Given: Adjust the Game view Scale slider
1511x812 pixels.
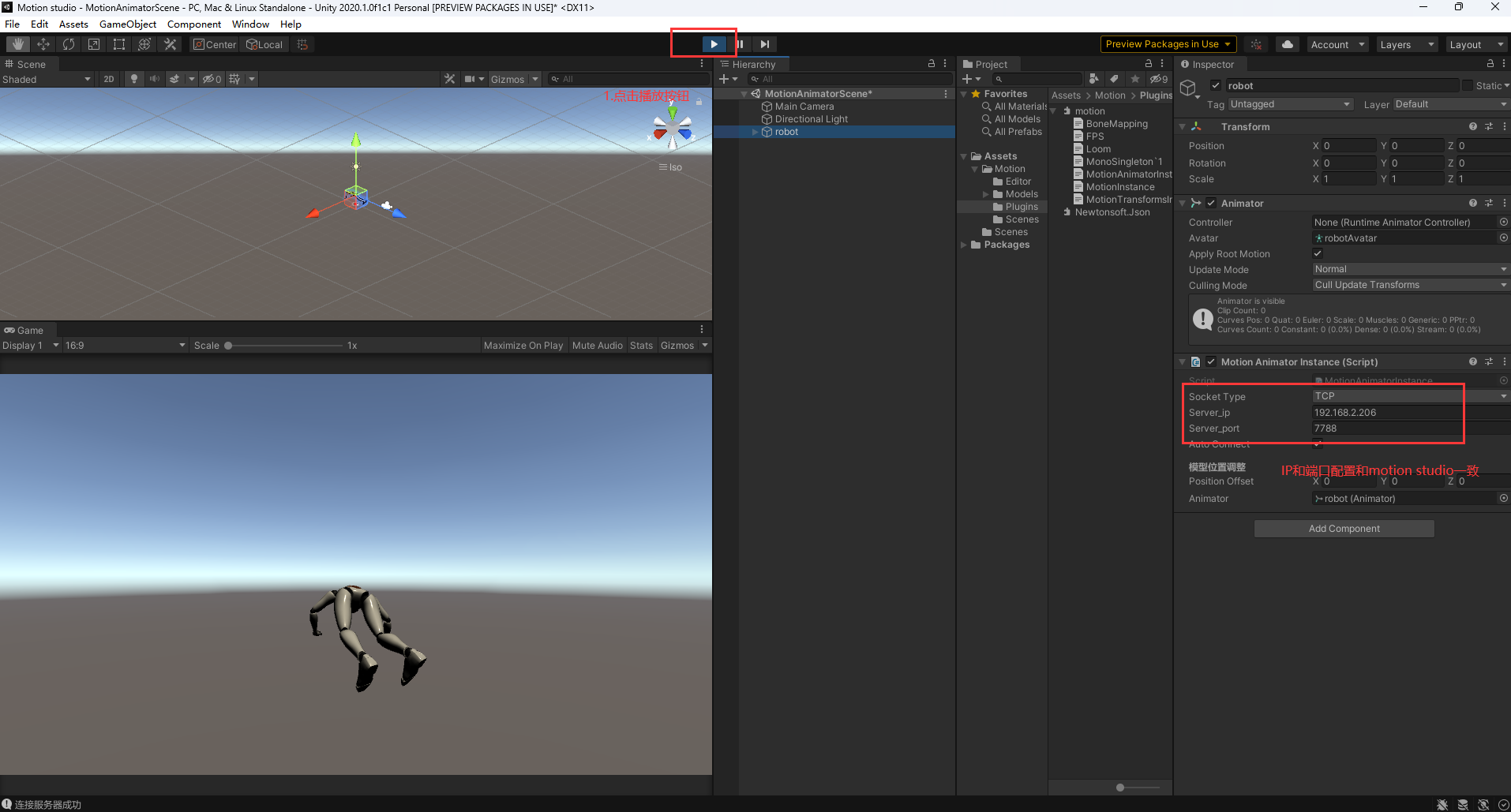Looking at the screenshot, I should coord(228,346).
